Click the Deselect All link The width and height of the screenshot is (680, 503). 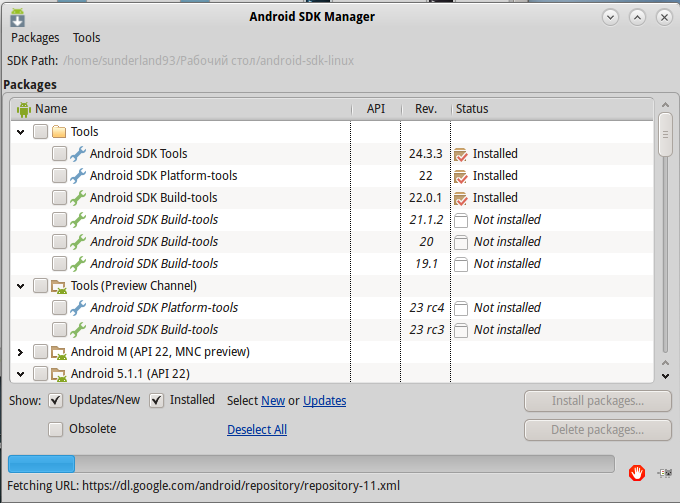(257, 430)
